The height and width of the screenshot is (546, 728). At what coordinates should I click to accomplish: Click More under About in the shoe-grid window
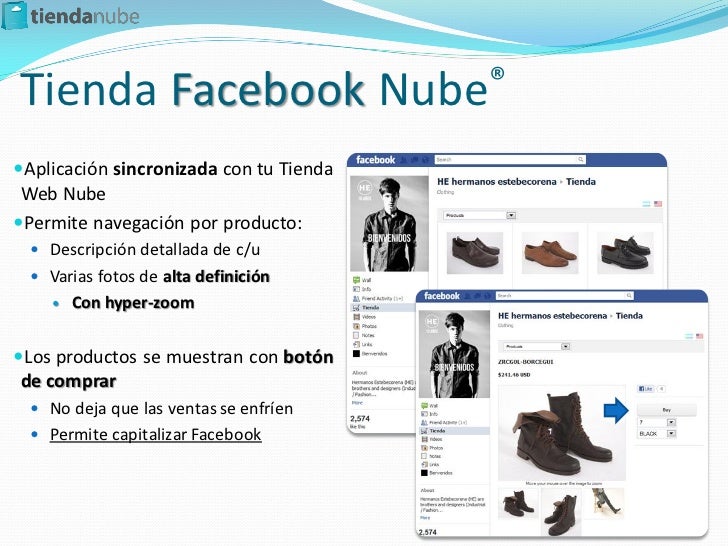[x=357, y=403]
